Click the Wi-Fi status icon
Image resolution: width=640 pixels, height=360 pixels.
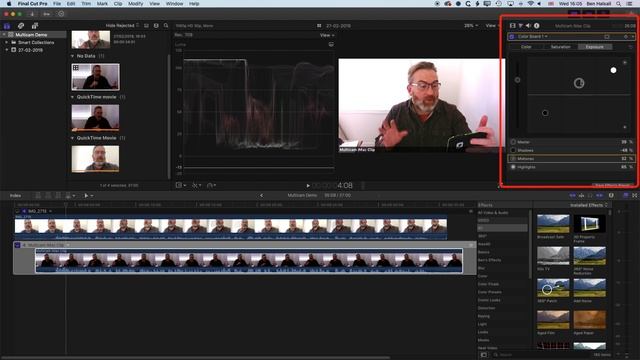coord(531,4)
